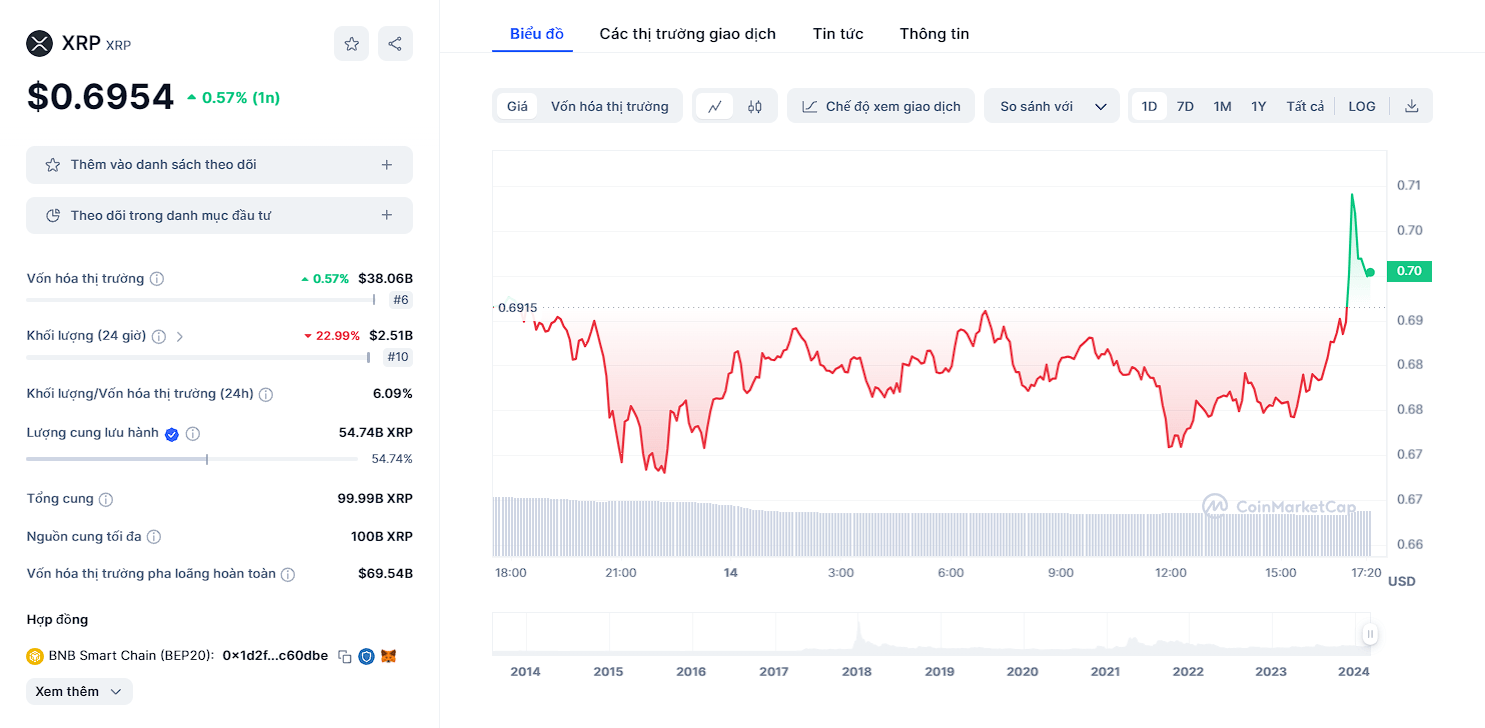Select the candlestick chart type icon
1485x728 pixels.
[x=755, y=106]
